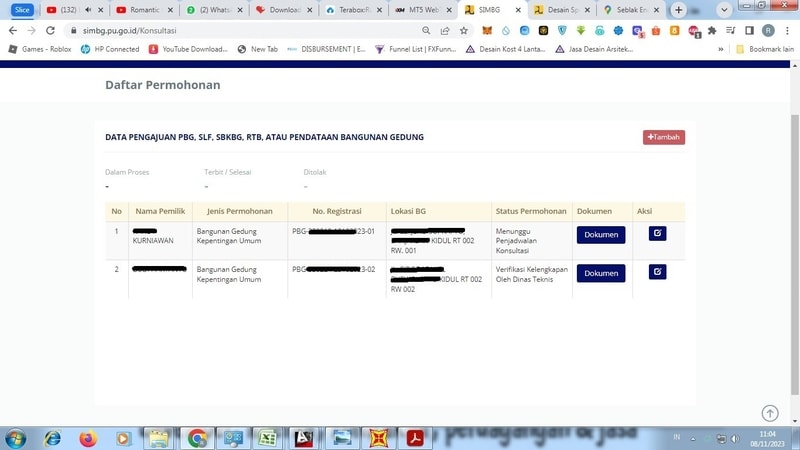Open Firefox from the taskbar
This screenshot has width=800, height=450.
(x=88, y=438)
